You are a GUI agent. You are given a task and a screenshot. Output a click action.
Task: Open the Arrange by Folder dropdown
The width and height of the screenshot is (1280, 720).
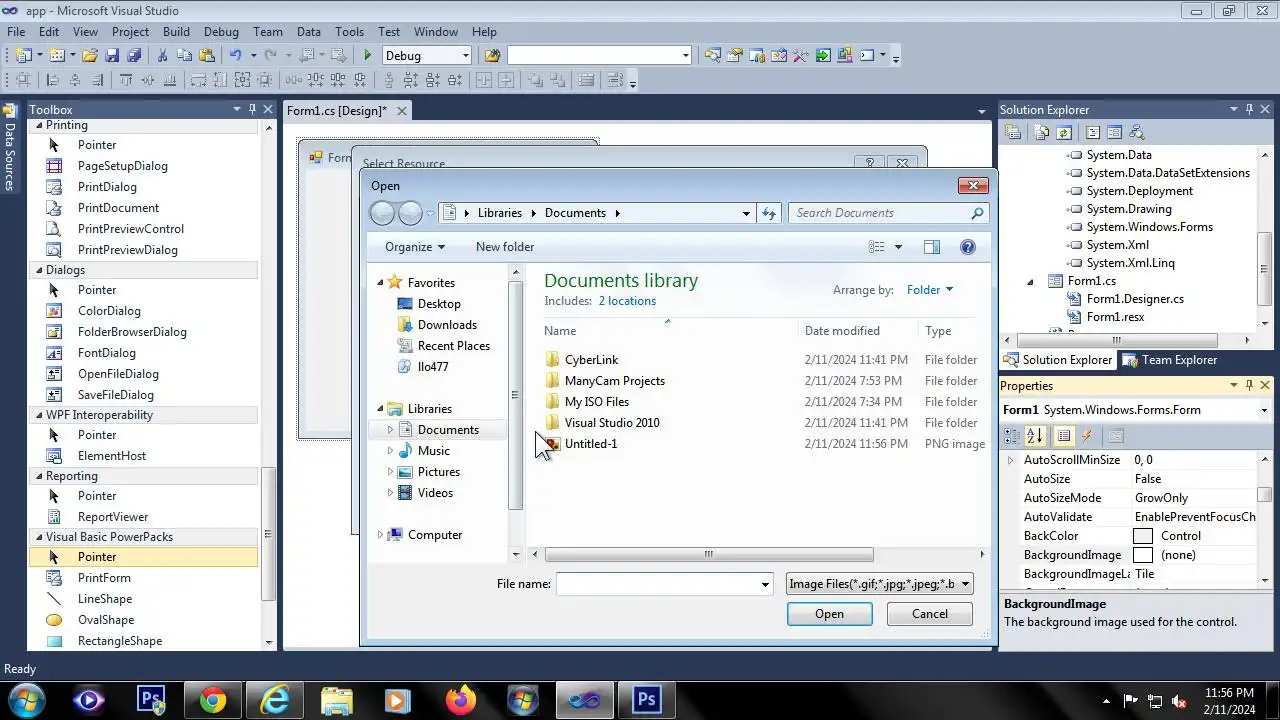coord(930,290)
